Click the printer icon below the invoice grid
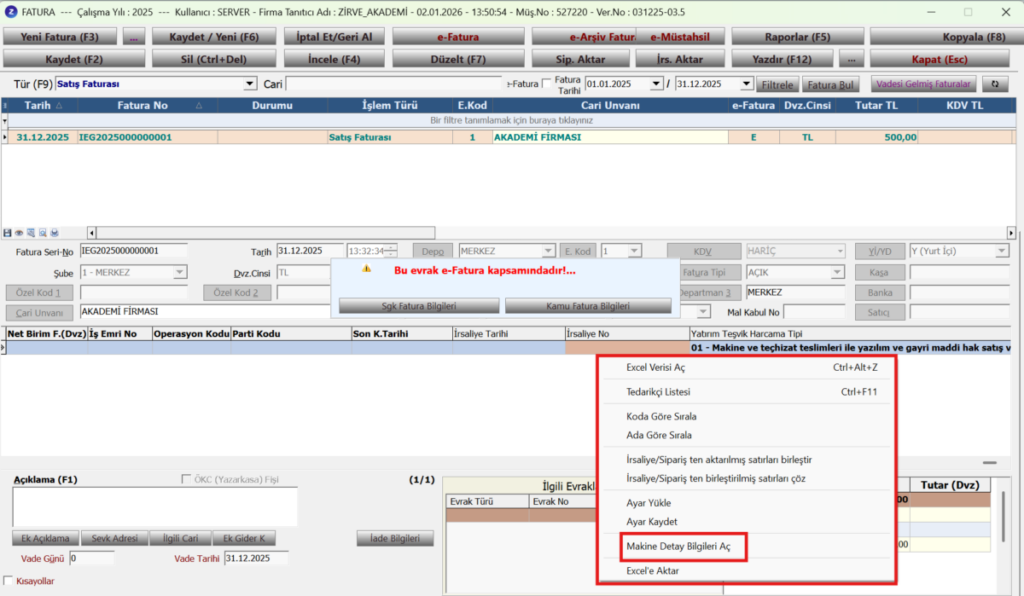 click(54, 233)
